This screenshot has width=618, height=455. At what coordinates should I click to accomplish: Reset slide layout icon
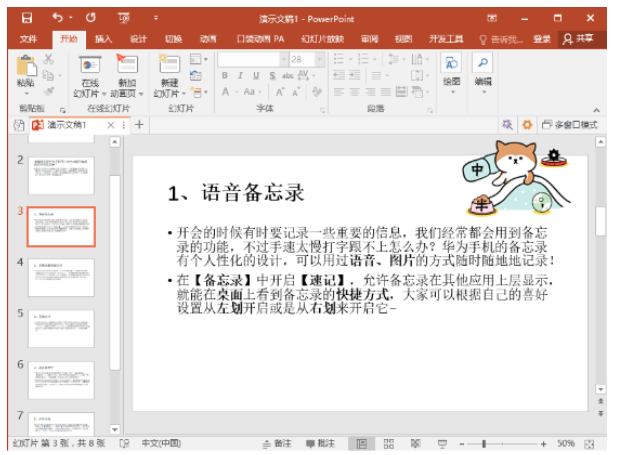click(x=195, y=76)
